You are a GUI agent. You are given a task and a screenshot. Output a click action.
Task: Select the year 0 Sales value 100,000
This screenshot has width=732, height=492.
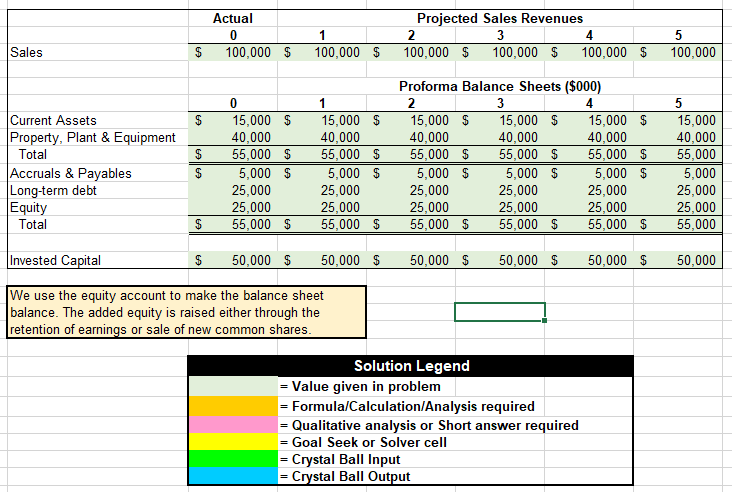point(248,52)
